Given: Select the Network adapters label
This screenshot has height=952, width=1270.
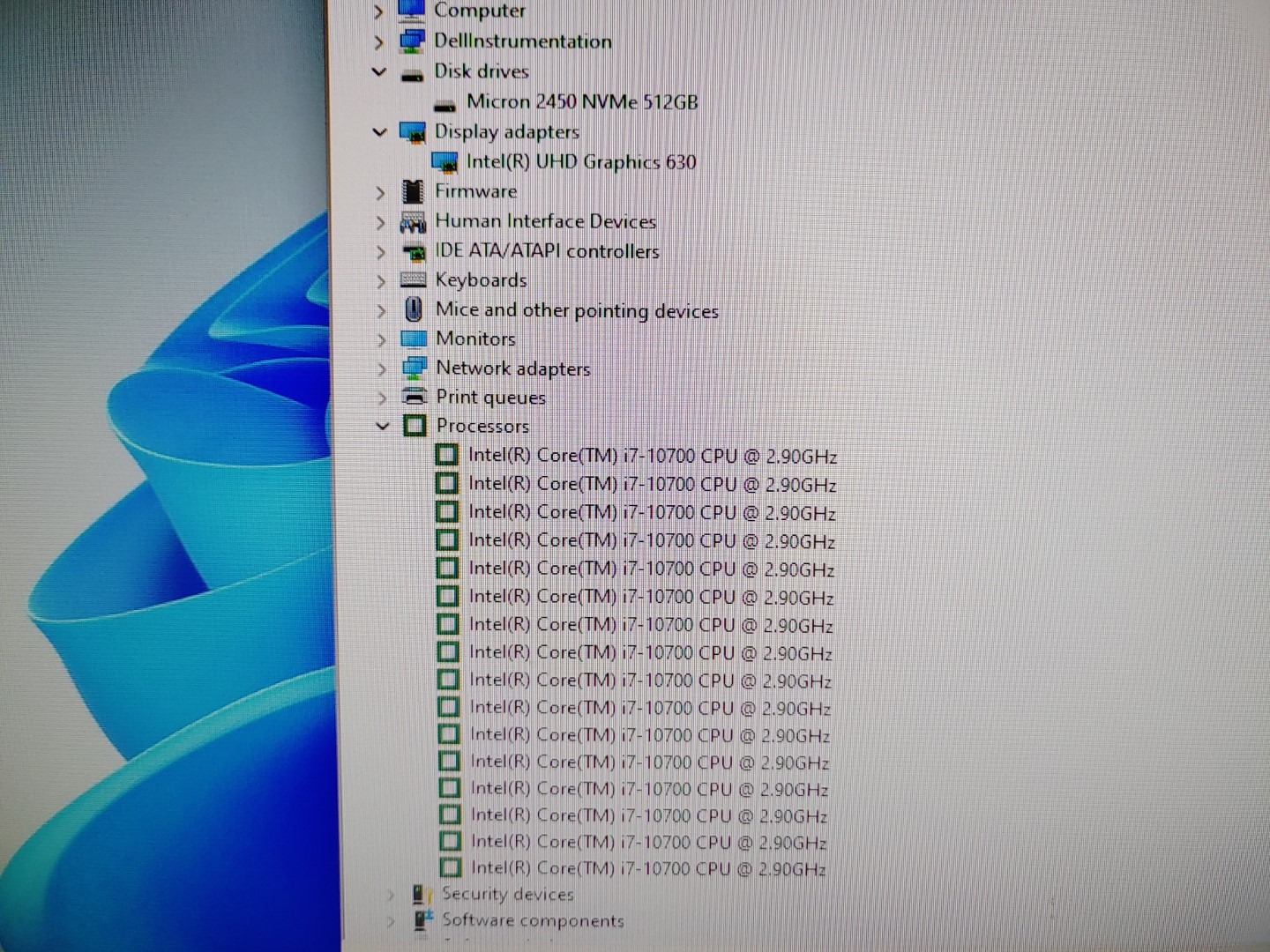Looking at the screenshot, I should coord(513,368).
